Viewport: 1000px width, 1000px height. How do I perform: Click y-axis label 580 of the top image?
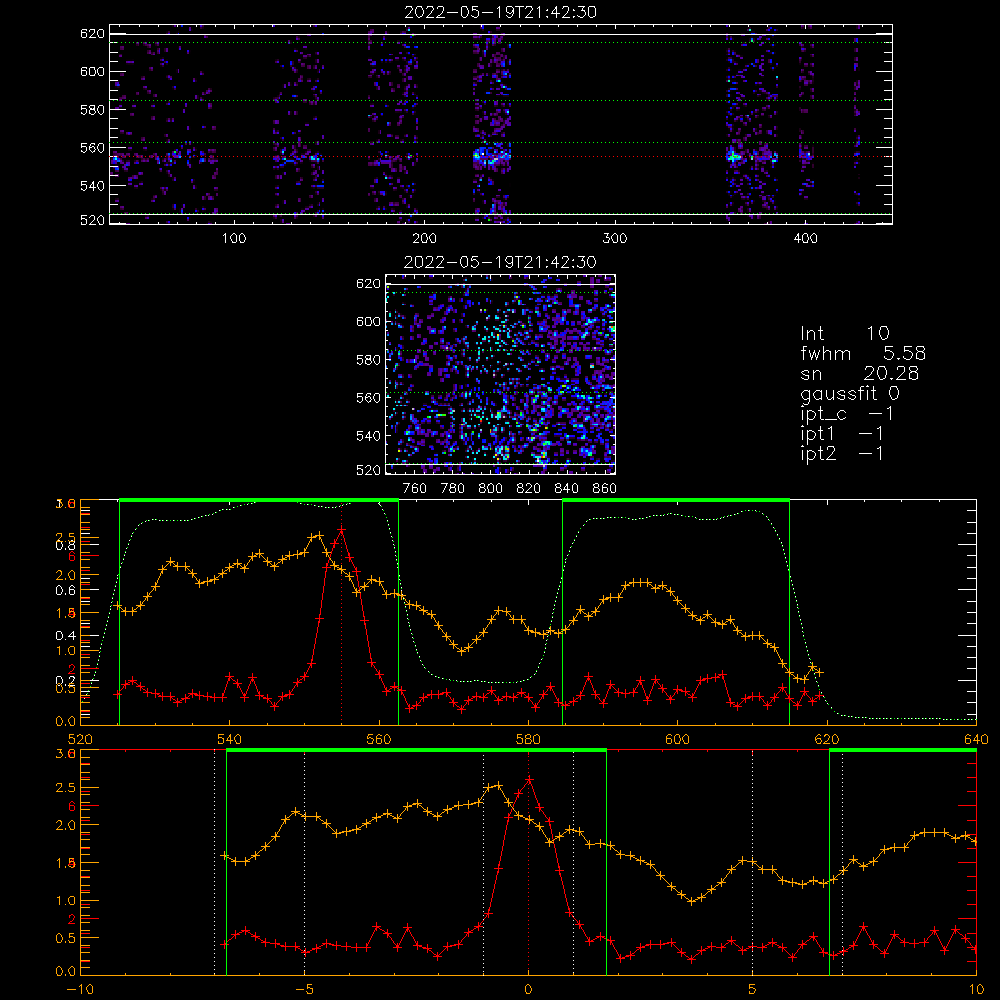click(92, 110)
